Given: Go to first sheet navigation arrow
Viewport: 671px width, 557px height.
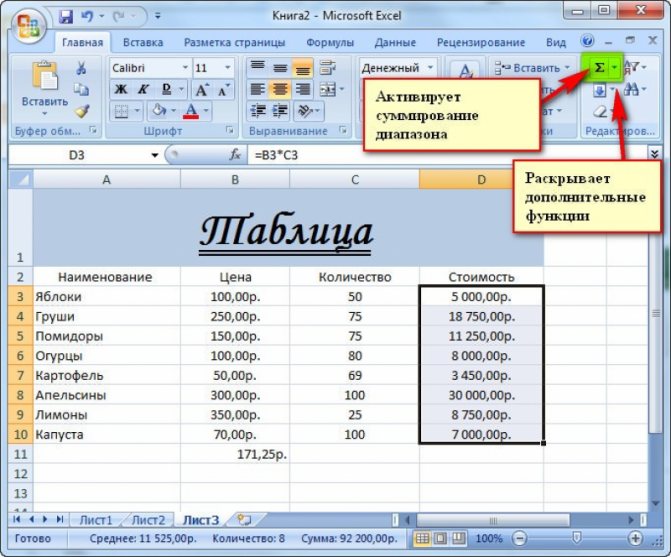Looking at the screenshot, I should pos(17,519).
